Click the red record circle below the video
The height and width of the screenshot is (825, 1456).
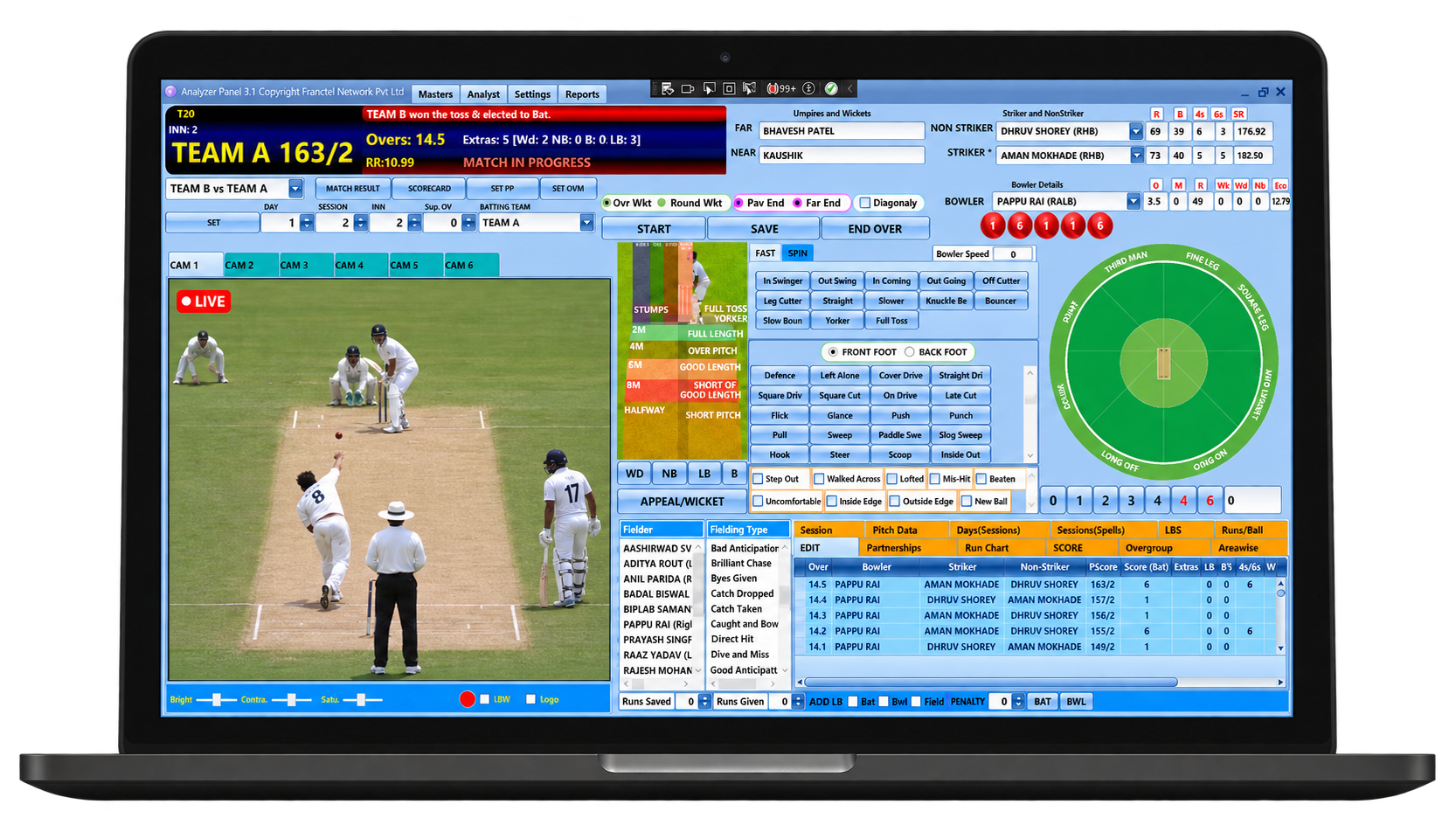pos(468,699)
